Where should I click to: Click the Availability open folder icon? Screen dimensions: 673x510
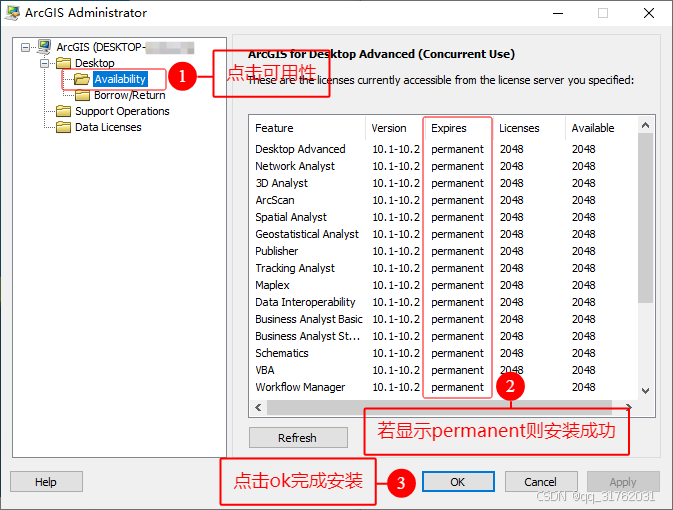tap(82, 79)
